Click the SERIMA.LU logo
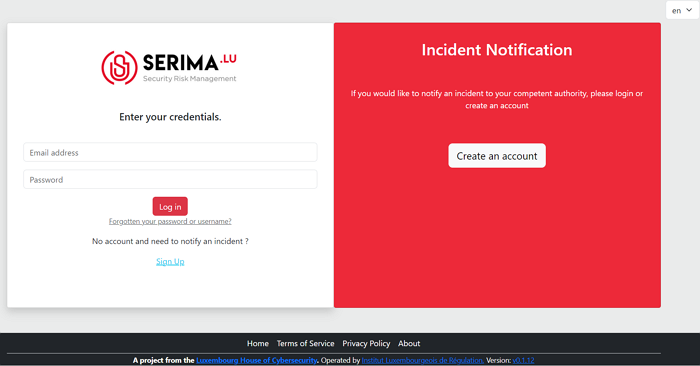Viewport: 700px width, 366px height. 169,67
